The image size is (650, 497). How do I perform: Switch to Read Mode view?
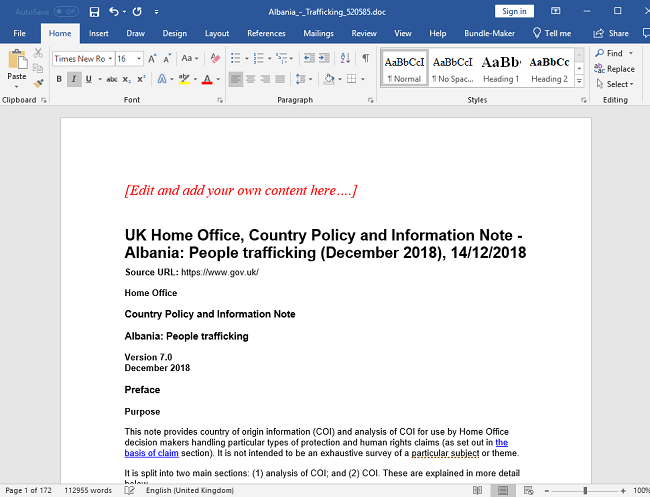(x=478, y=490)
